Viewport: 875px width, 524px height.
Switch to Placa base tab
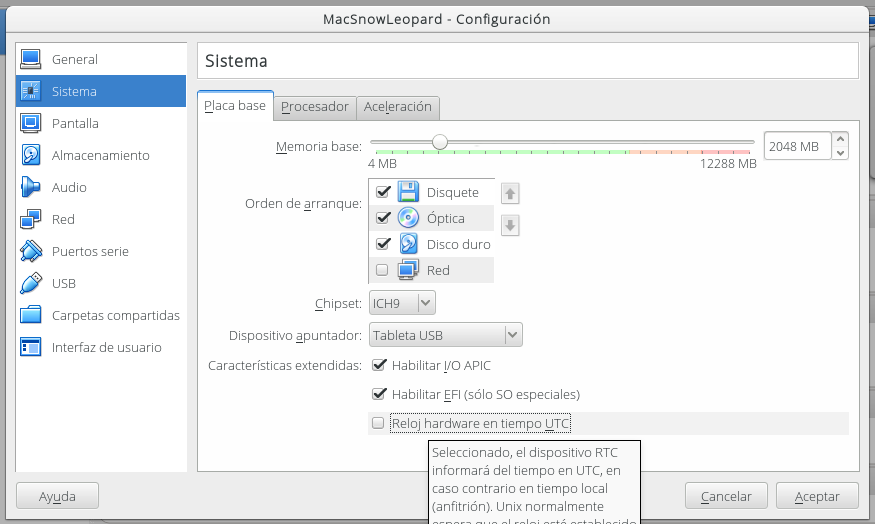pos(235,105)
